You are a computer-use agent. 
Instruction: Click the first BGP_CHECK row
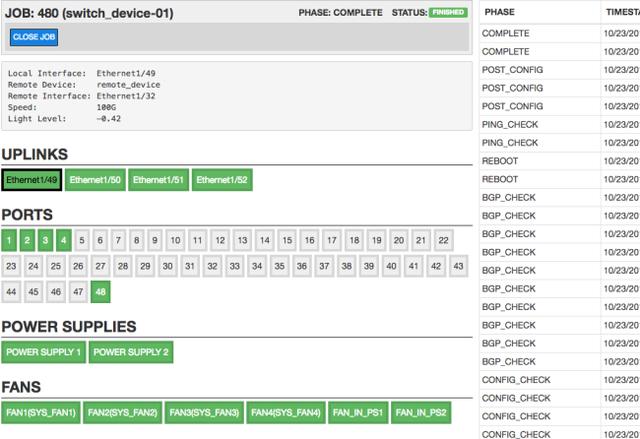pyautogui.click(x=560, y=197)
